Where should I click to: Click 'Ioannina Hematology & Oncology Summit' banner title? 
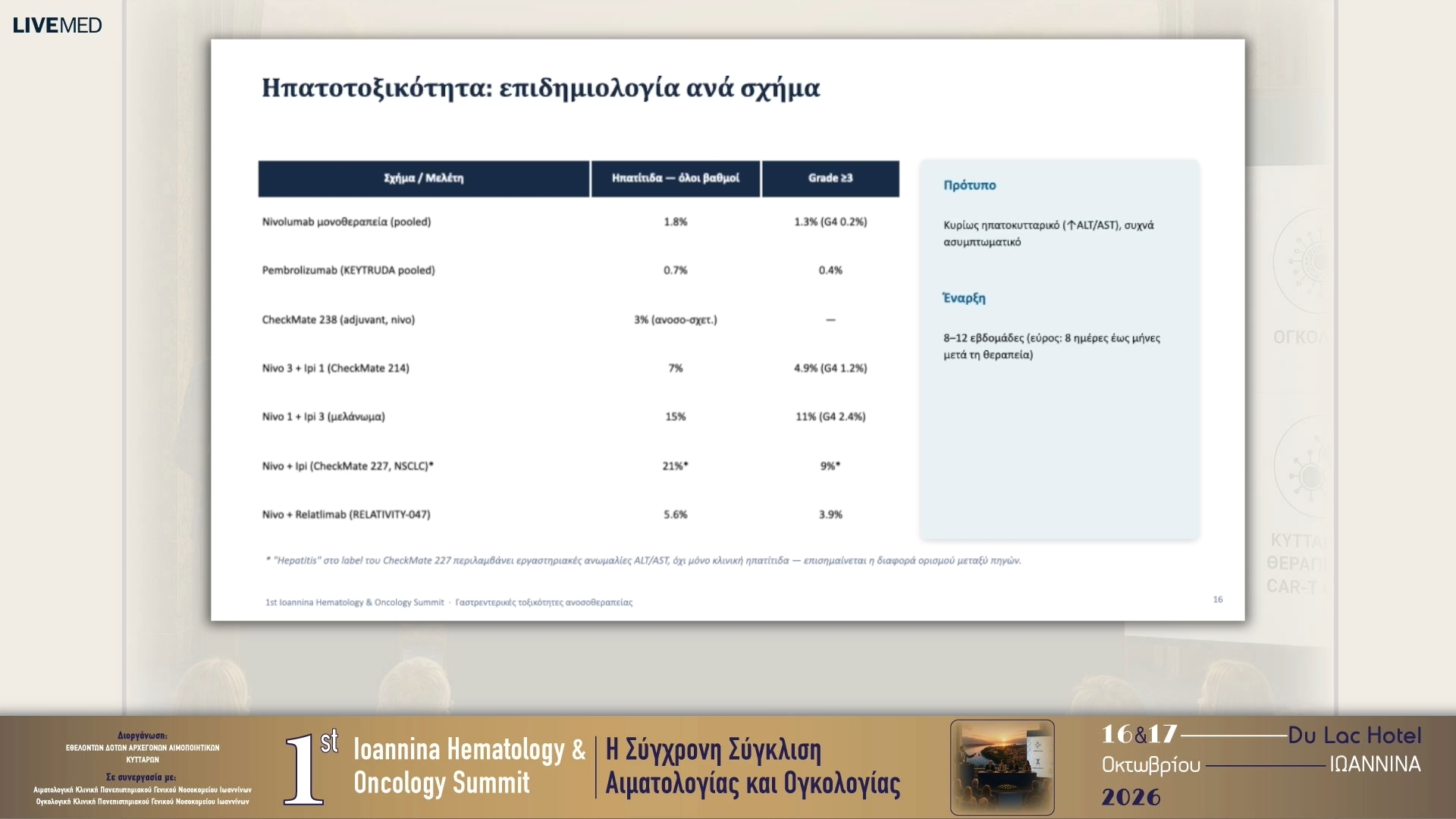469,766
